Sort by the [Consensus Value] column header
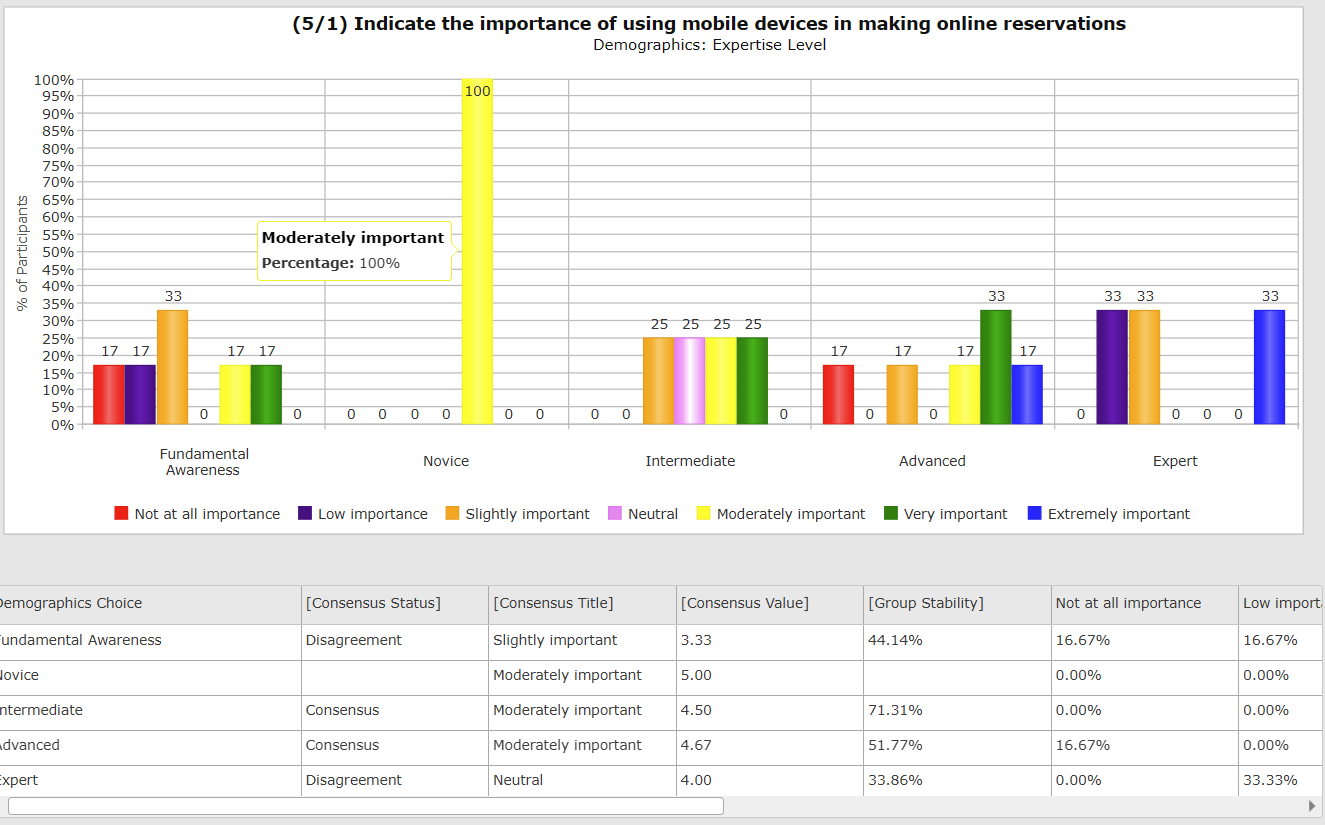This screenshot has width=1325, height=825. pyautogui.click(x=745, y=603)
